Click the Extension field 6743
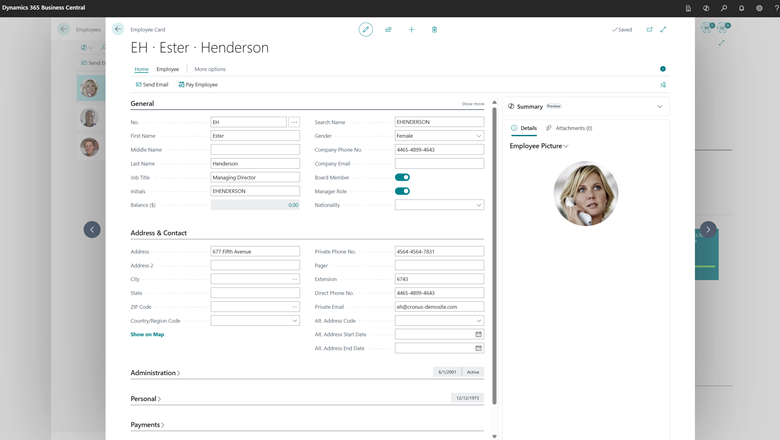This screenshot has height=440, width=780. (439, 279)
